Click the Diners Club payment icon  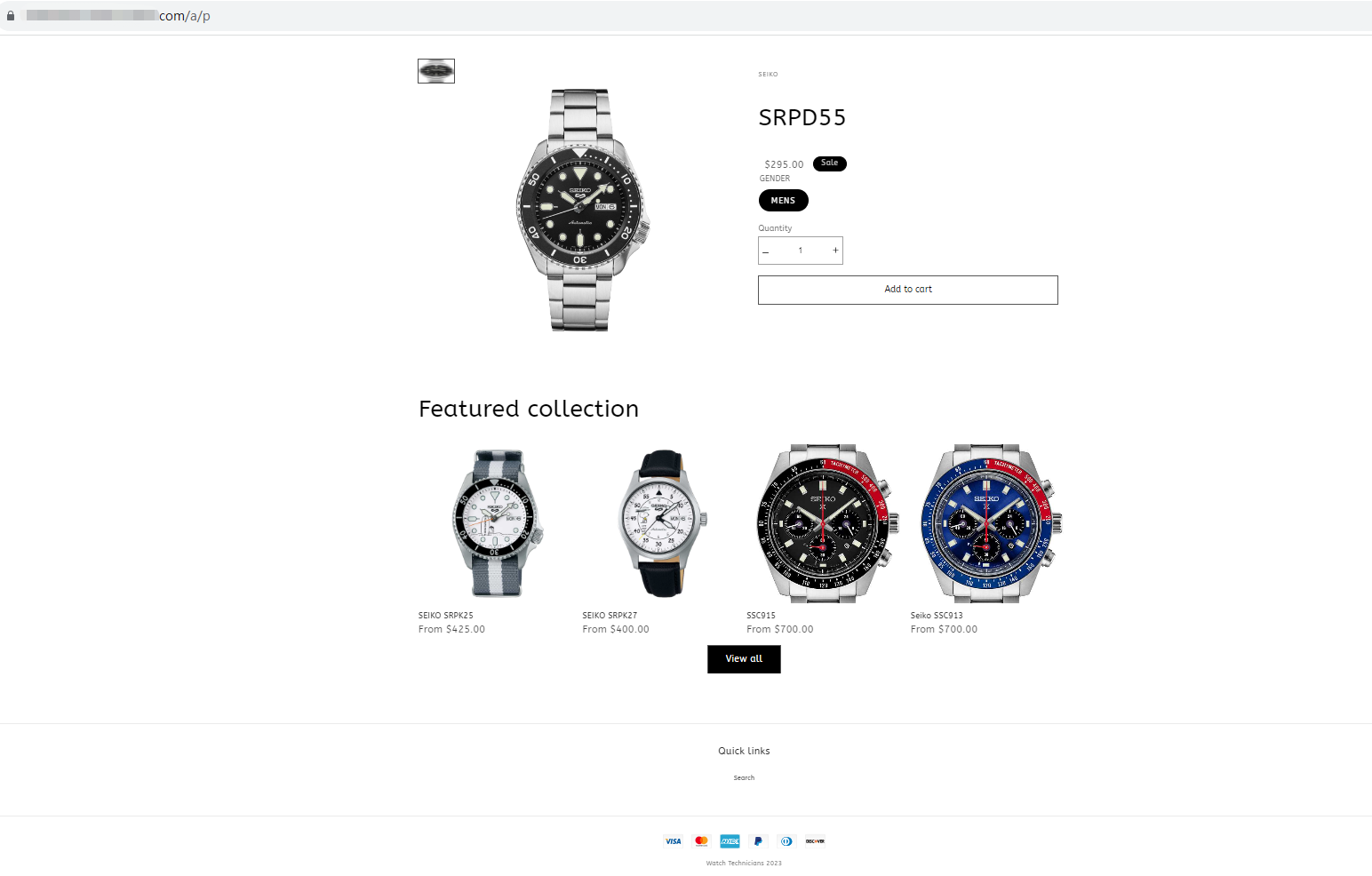pos(786,841)
